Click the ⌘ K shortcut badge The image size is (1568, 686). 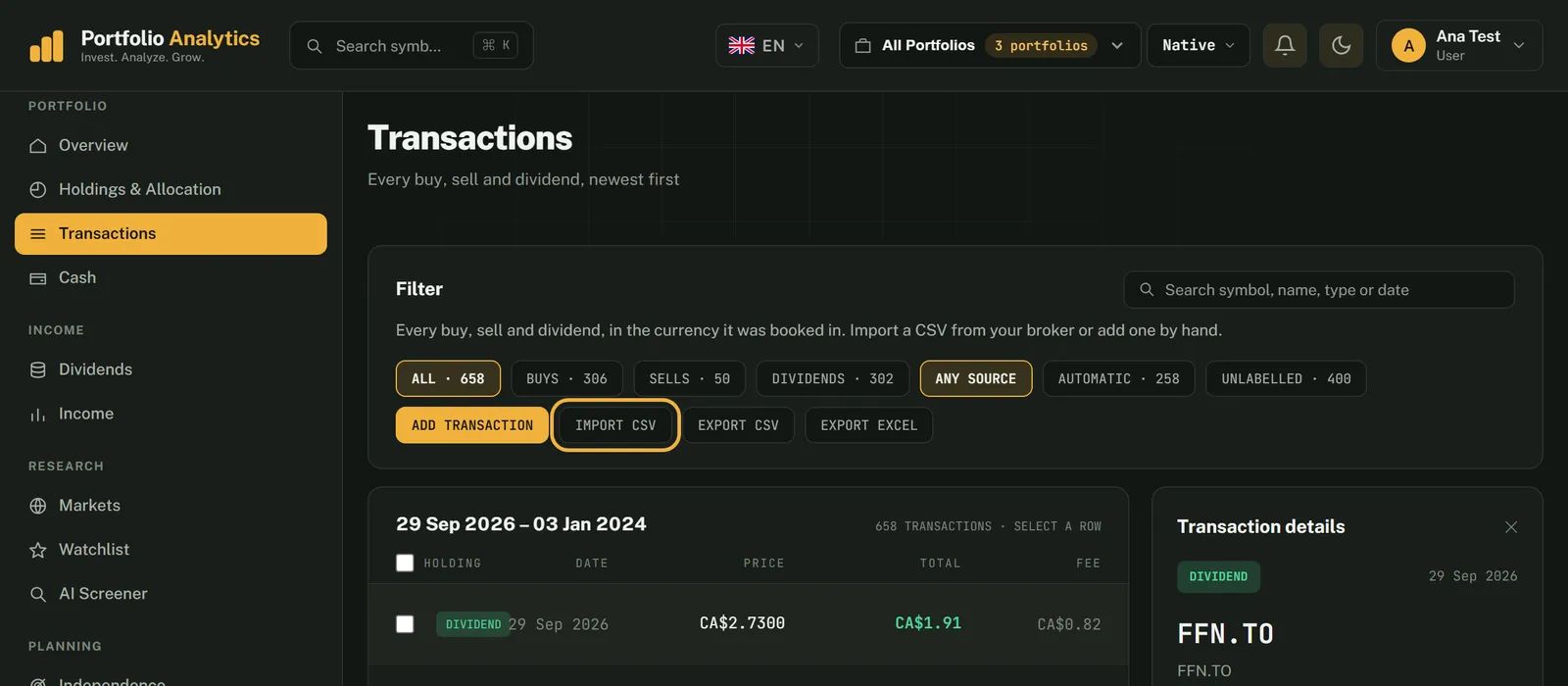coord(496,45)
